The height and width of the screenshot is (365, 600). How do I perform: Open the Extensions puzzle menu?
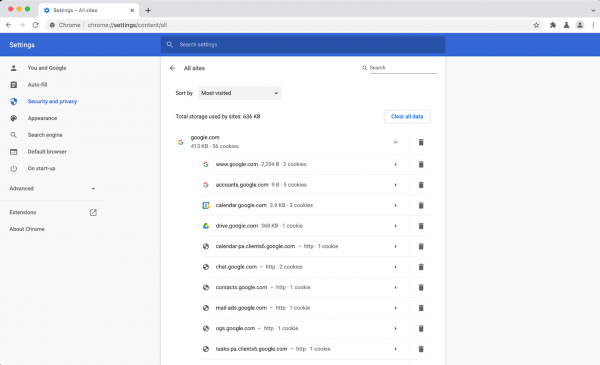[x=553, y=25]
